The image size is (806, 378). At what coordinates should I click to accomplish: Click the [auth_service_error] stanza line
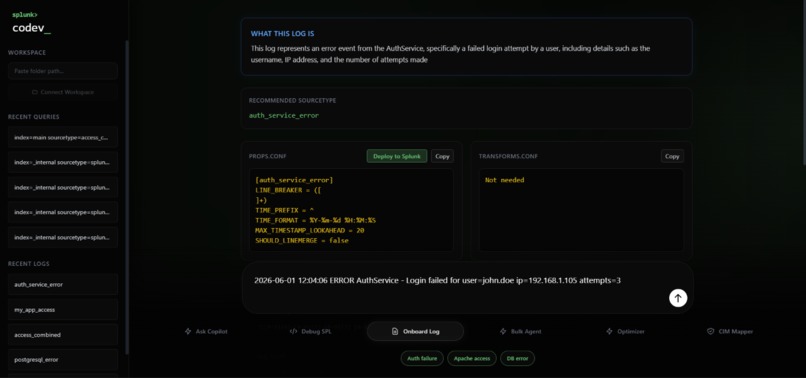tap(294, 181)
